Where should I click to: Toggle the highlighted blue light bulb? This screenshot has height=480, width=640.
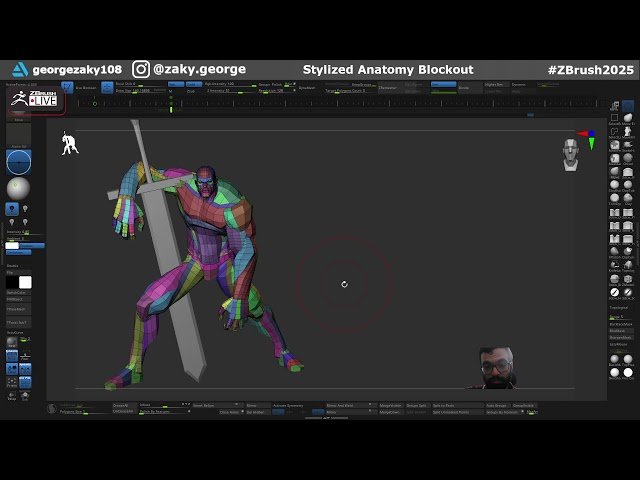click(12, 209)
